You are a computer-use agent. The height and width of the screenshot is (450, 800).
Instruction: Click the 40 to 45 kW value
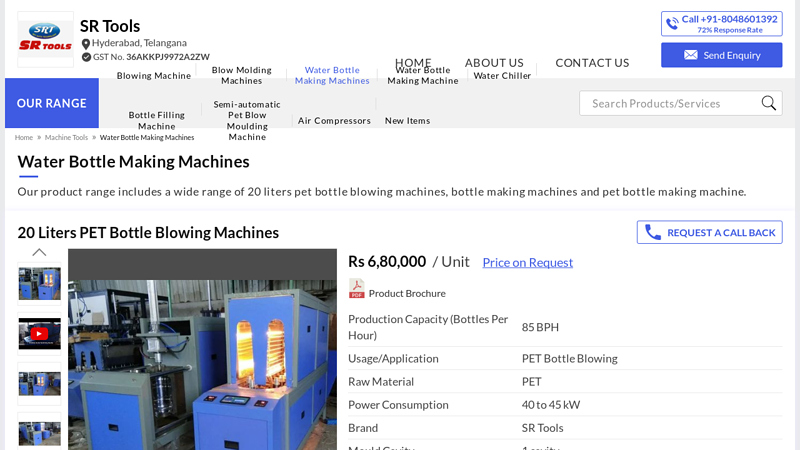coord(551,405)
